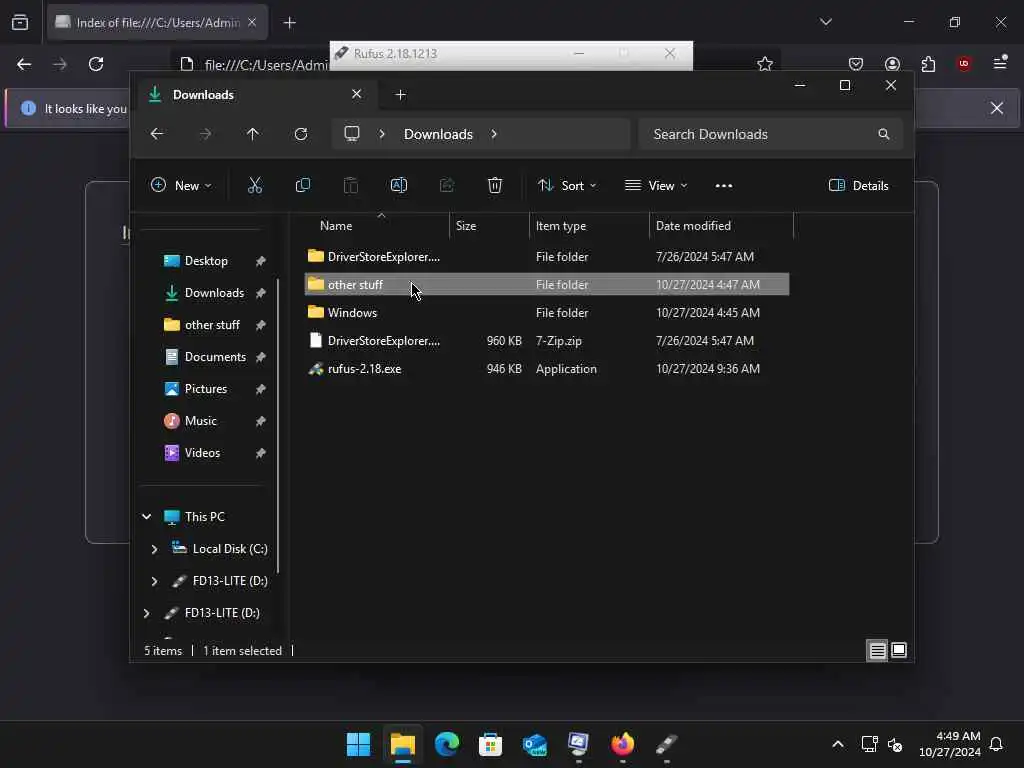Go up one folder level in Explorer
1024x768 pixels.
(253, 134)
